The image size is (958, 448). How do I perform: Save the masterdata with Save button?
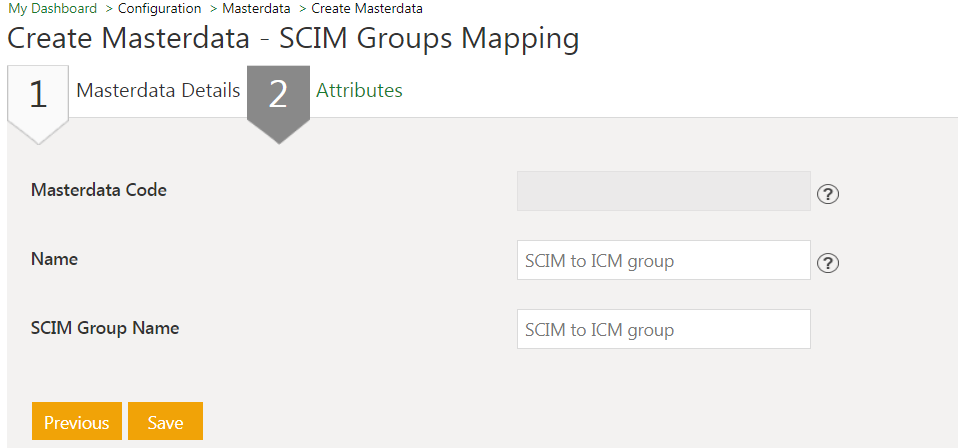coord(165,422)
